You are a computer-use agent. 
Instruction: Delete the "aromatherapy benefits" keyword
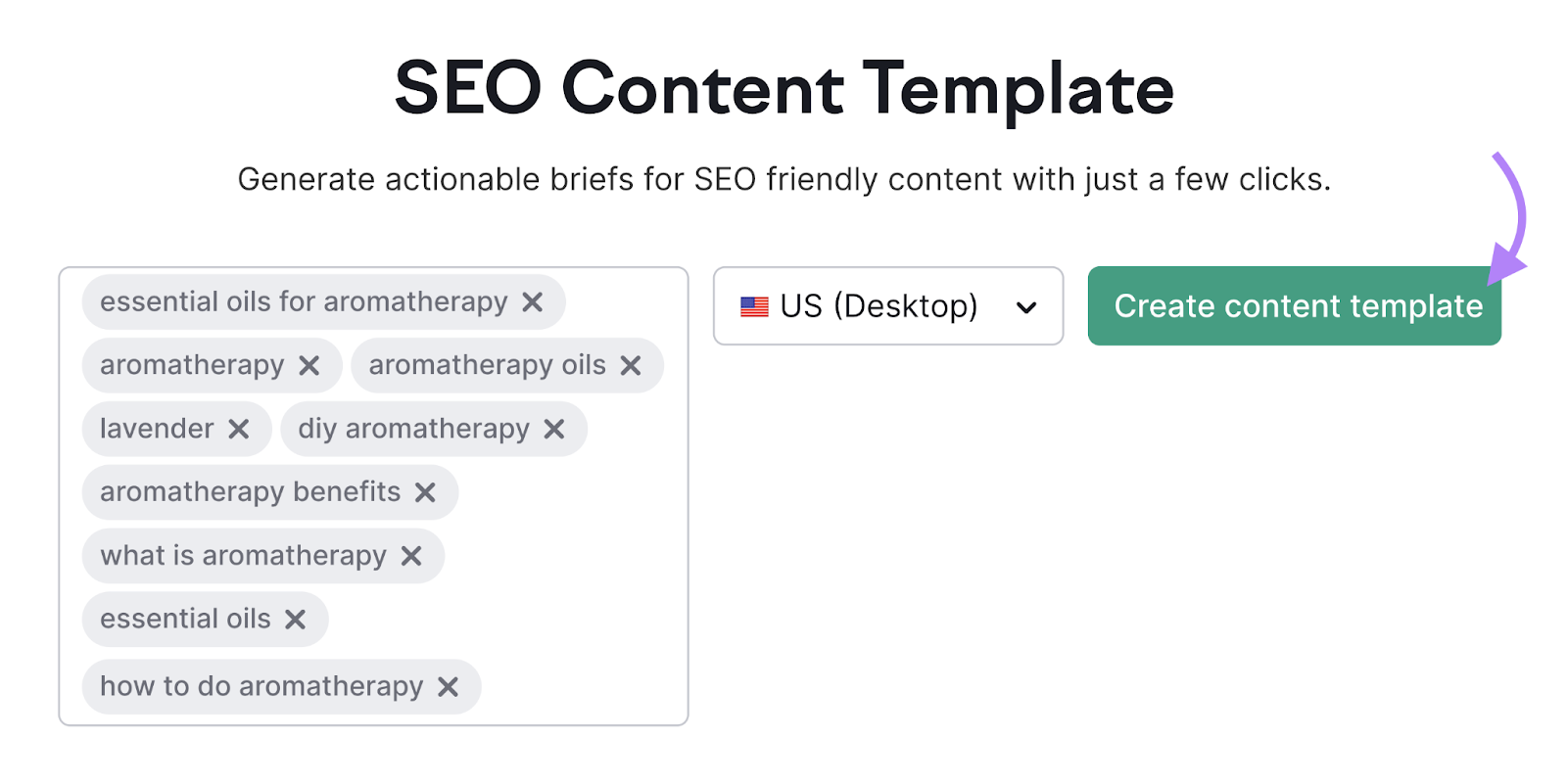coord(425,491)
